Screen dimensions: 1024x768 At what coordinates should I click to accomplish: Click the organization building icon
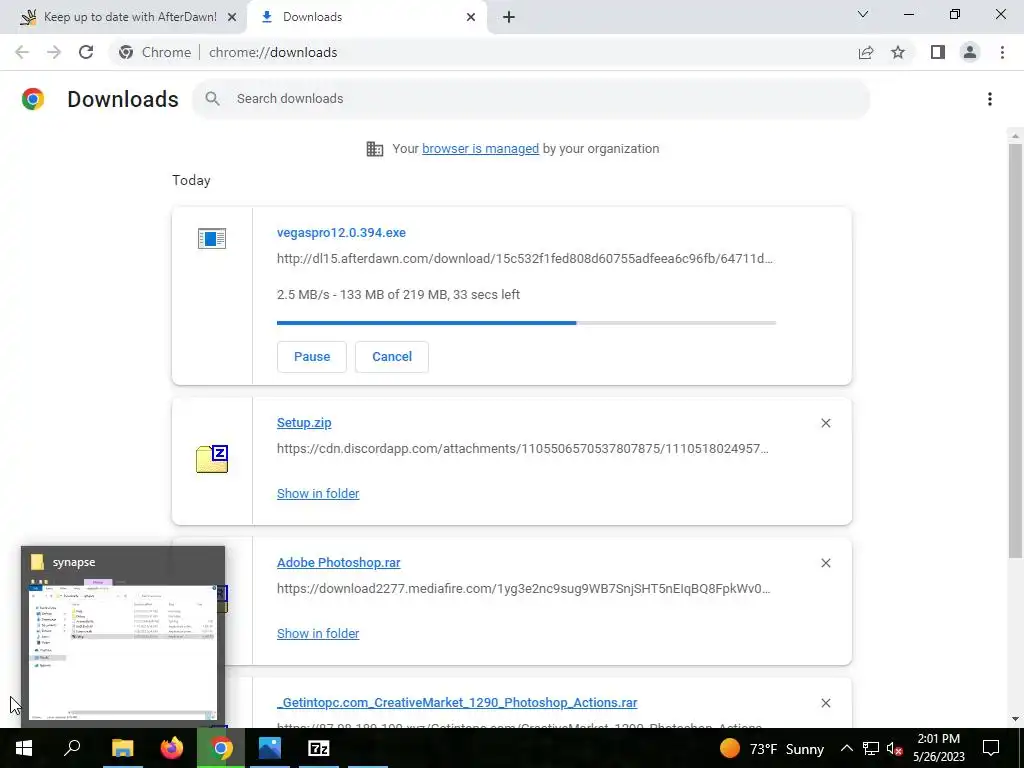coord(375,149)
